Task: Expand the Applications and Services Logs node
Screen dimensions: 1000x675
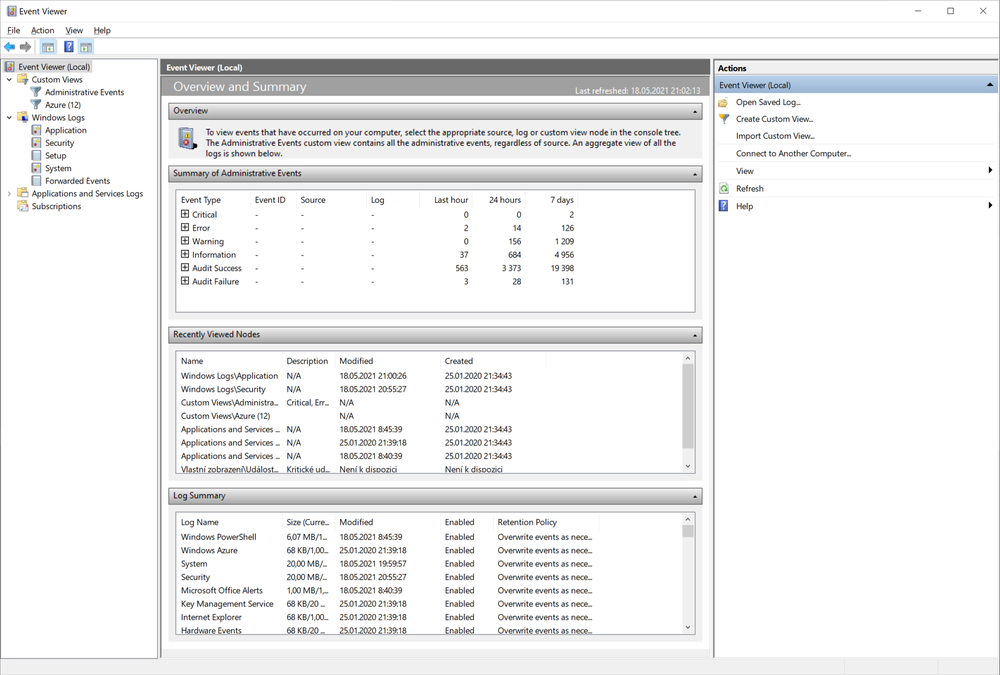Action: click(x=9, y=193)
